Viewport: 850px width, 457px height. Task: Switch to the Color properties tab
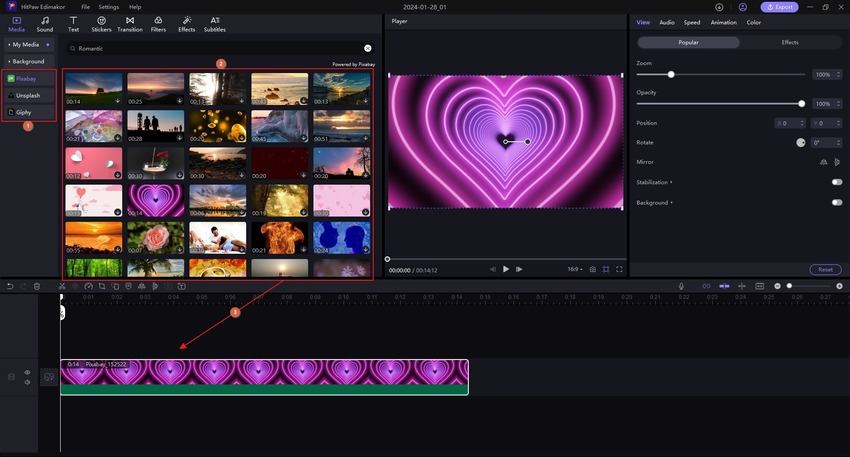point(754,22)
